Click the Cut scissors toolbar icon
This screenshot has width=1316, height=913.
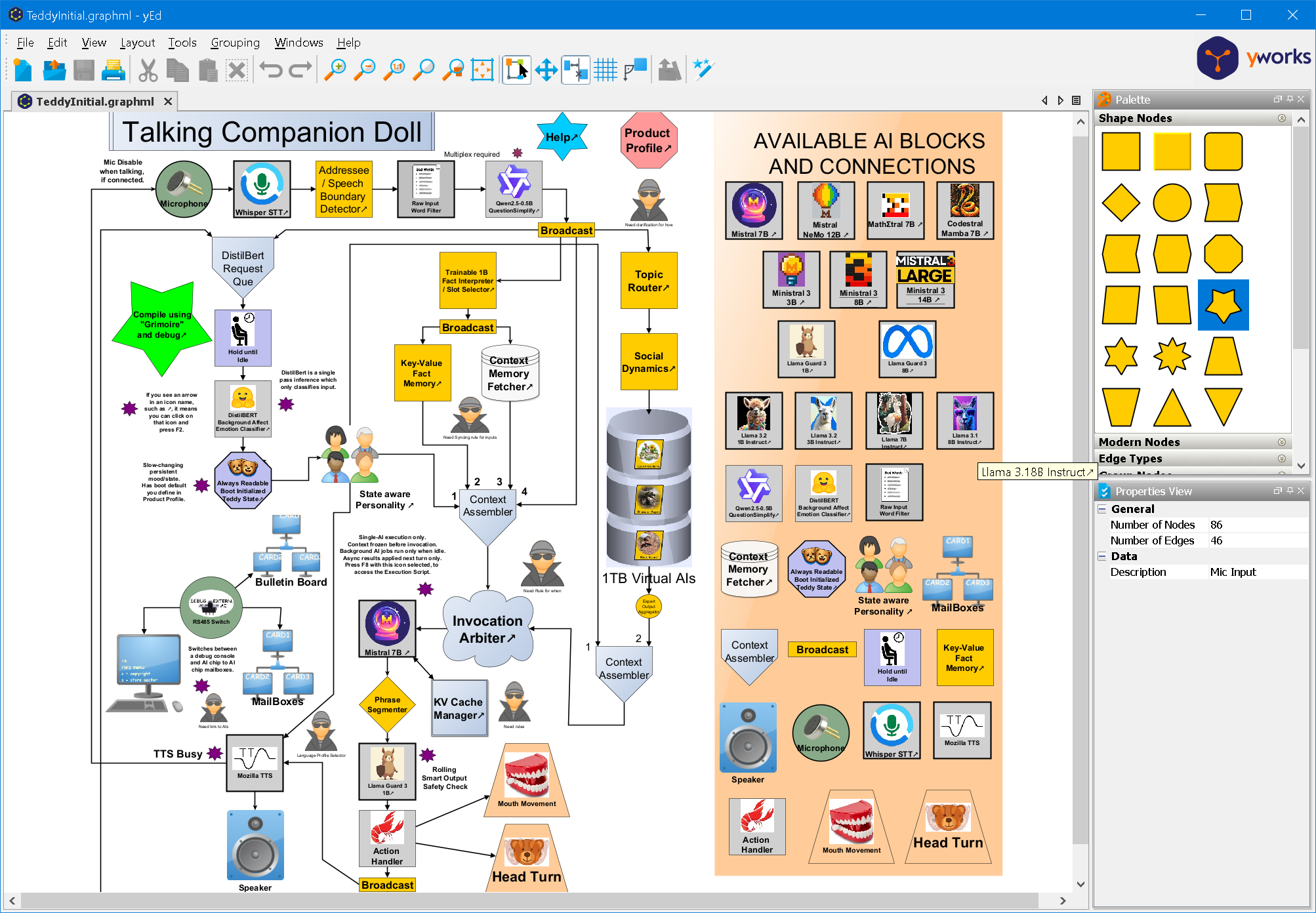148,70
